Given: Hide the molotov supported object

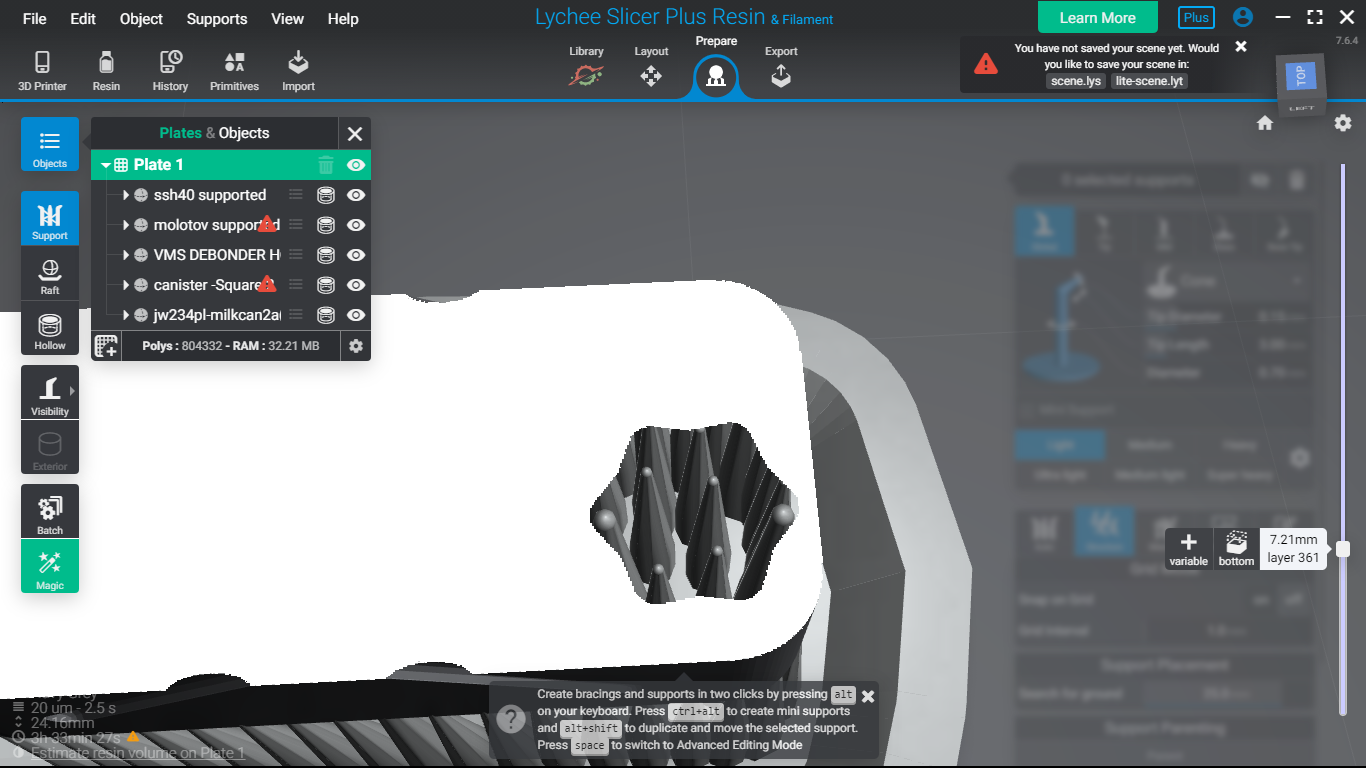Looking at the screenshot, I should tap(355, 225).
